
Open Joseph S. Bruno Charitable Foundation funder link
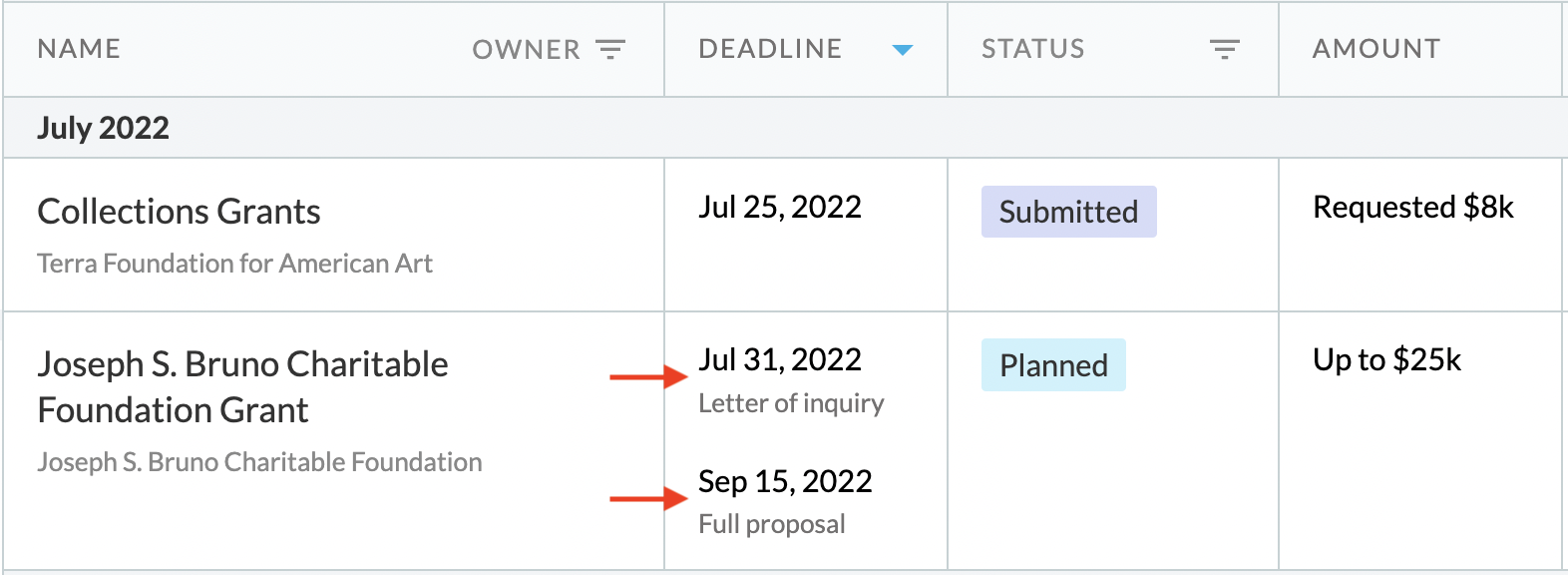pyautogui.click(x=259, y=462)
